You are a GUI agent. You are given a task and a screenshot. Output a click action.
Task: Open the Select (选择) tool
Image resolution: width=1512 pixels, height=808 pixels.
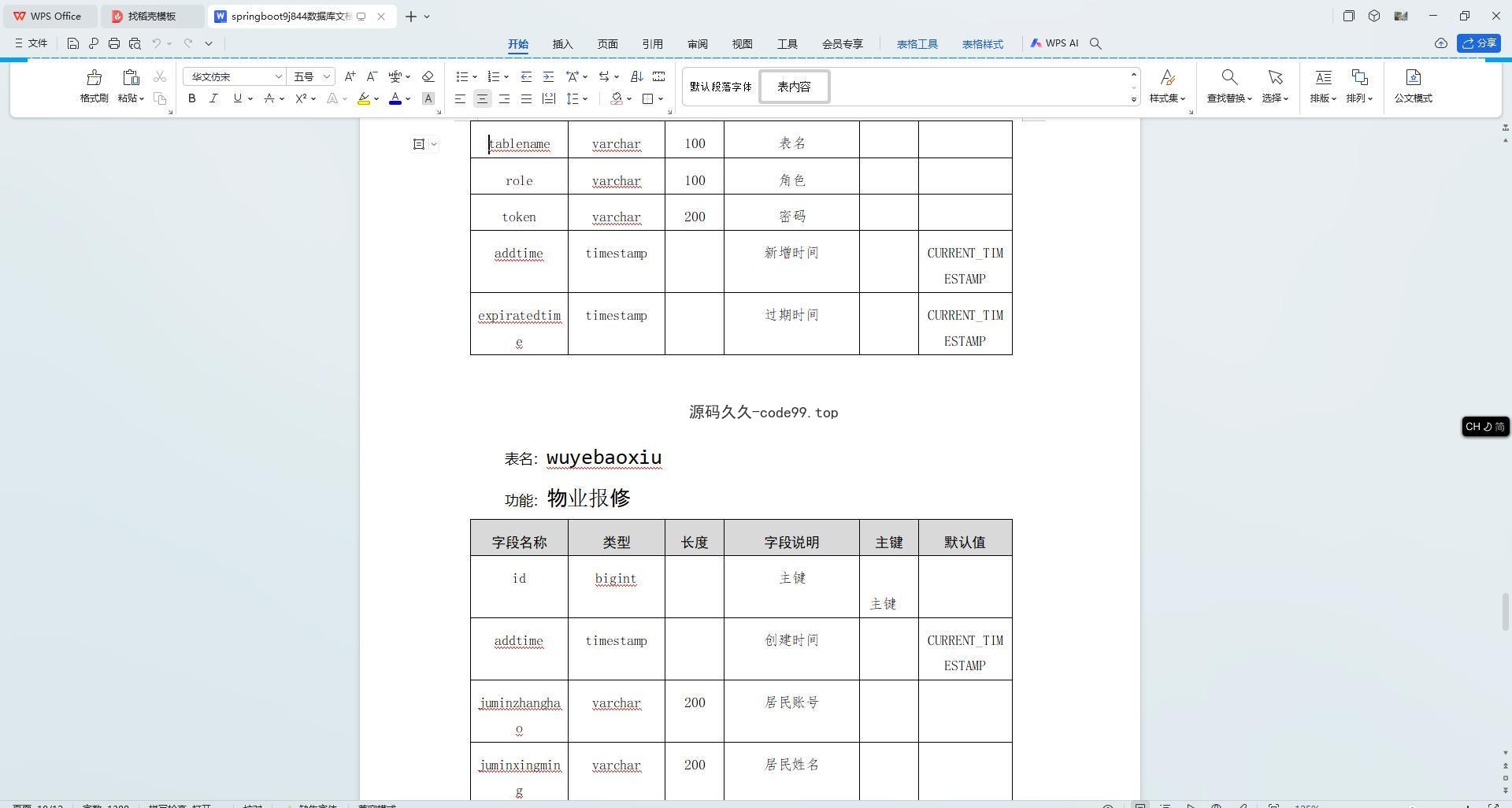(x=1275, y=86)
